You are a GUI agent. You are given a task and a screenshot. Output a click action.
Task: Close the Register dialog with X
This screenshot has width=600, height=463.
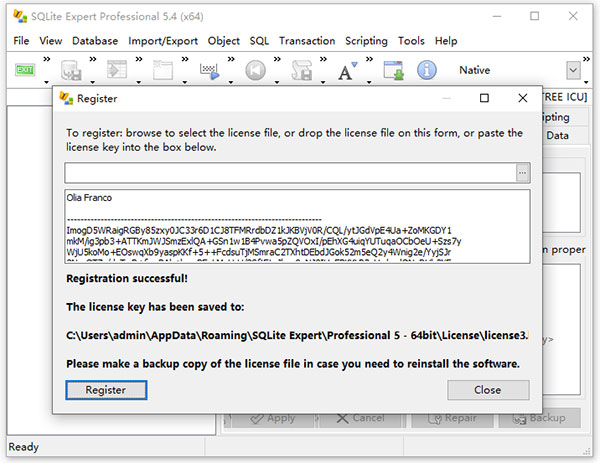521,99
